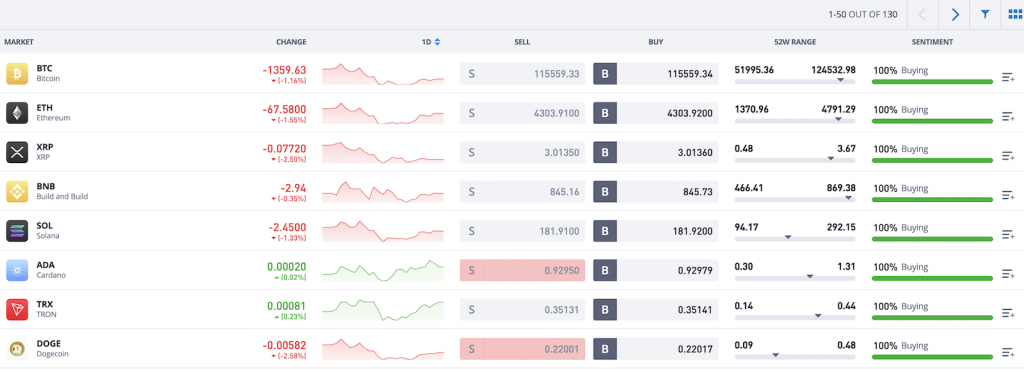Buy SOL at 181.9200
Screen dimensions: 1024x372
coord(656,231)
